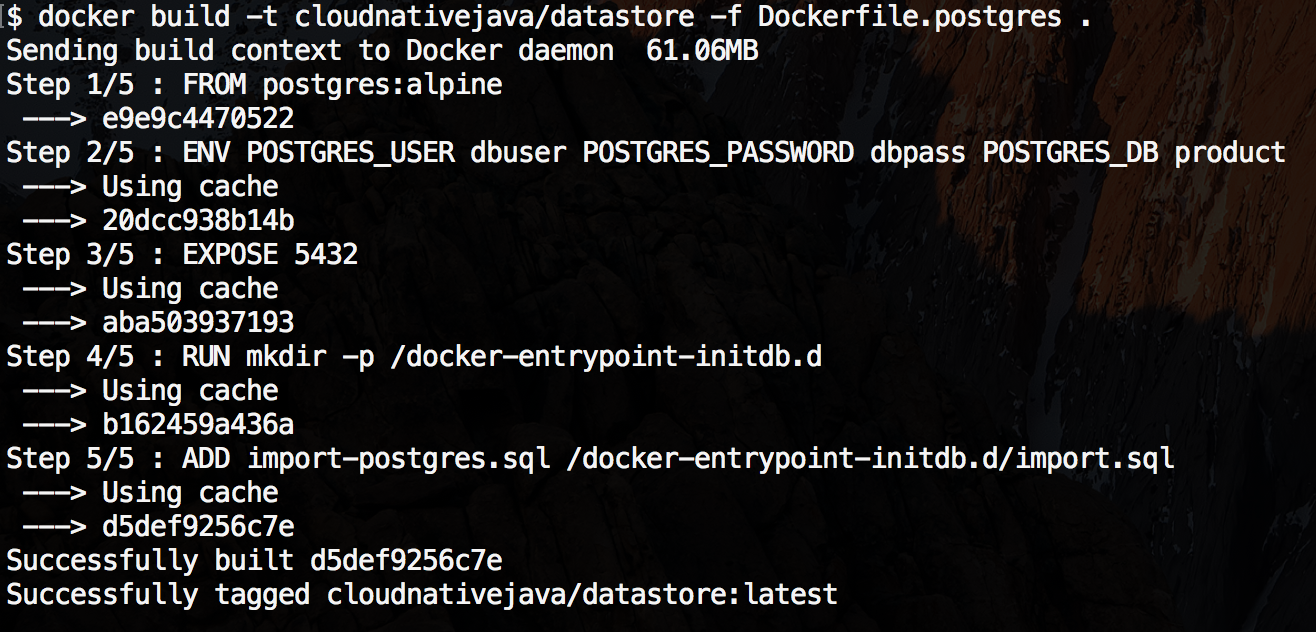Click the Step 3/5 EXPOSE 5432 line

pos(182,255)
